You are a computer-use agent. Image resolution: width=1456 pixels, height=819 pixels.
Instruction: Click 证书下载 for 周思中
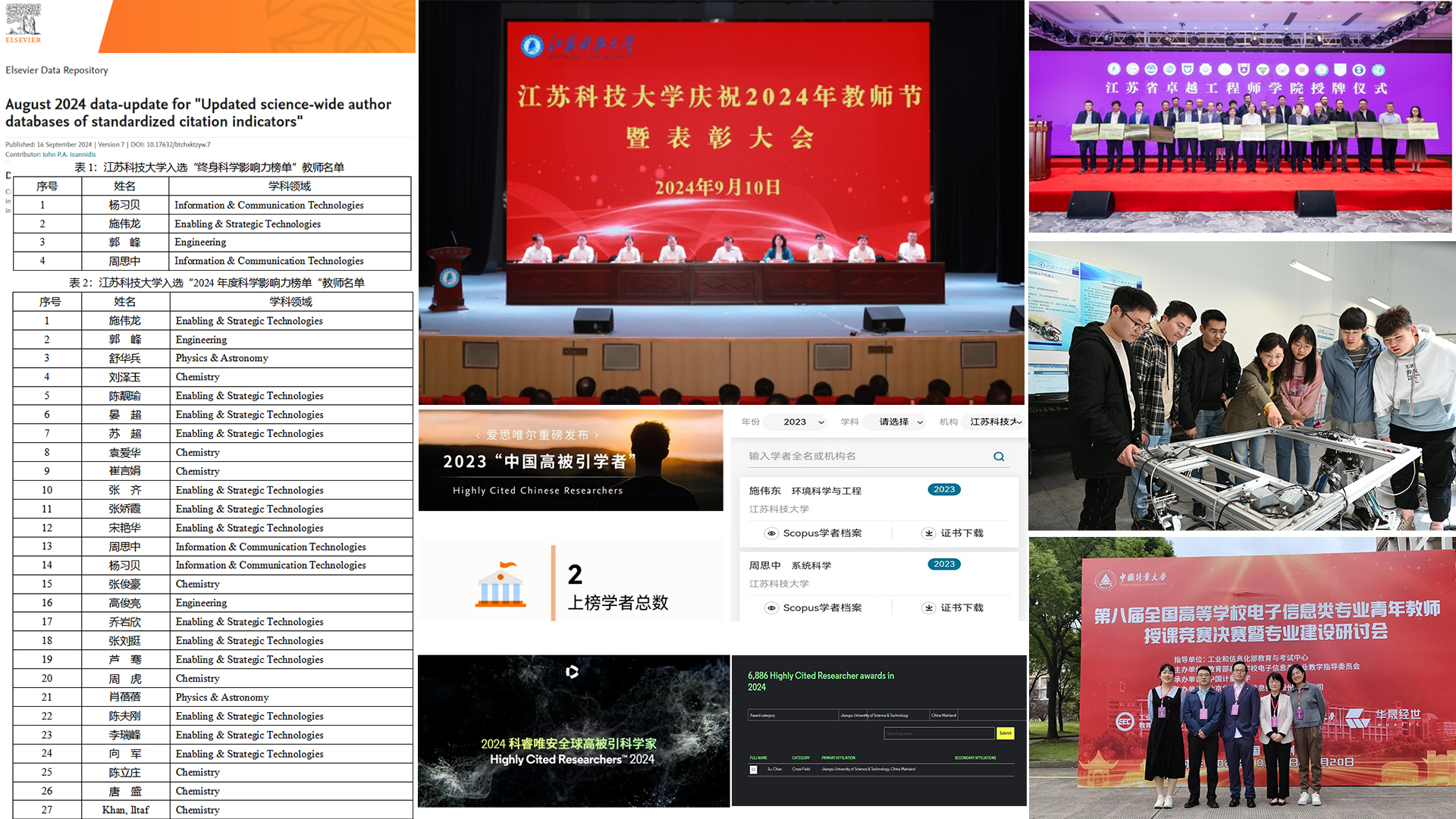pos(962,607)
